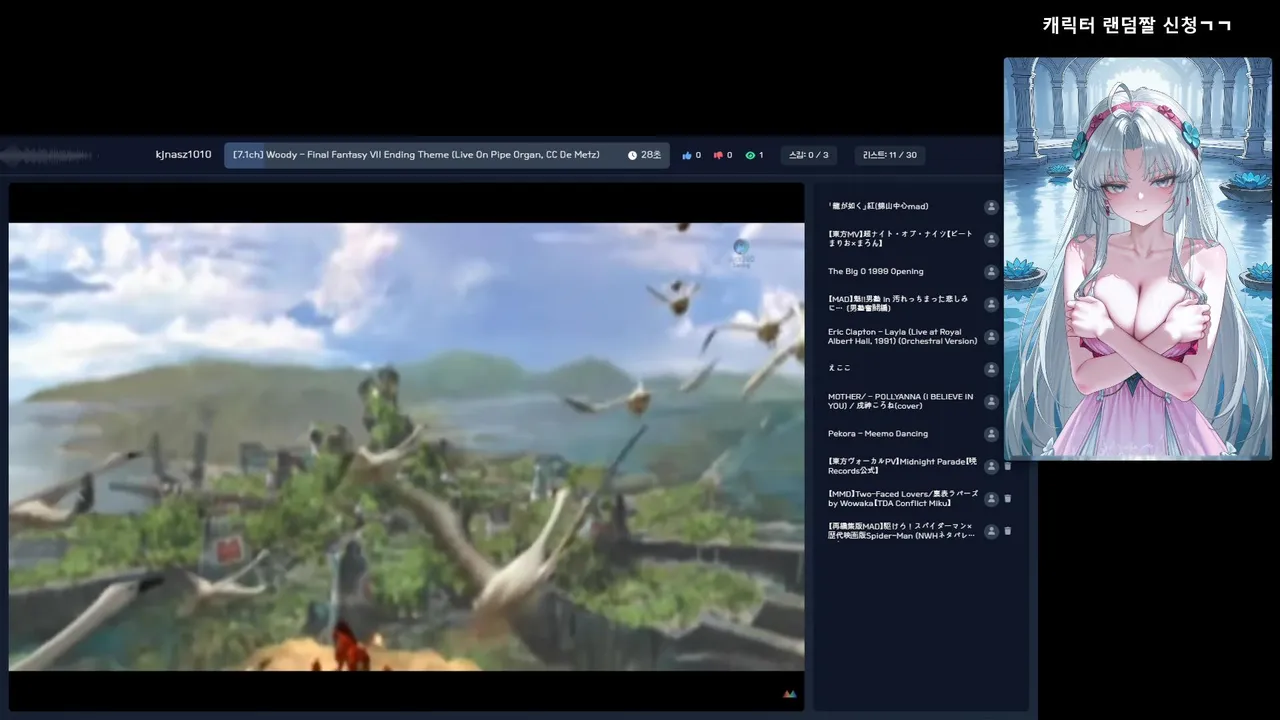Delete Spider-Man MAD with its trash icon
Viewport: 1280px width, 720px height.
pos(1008,531)
